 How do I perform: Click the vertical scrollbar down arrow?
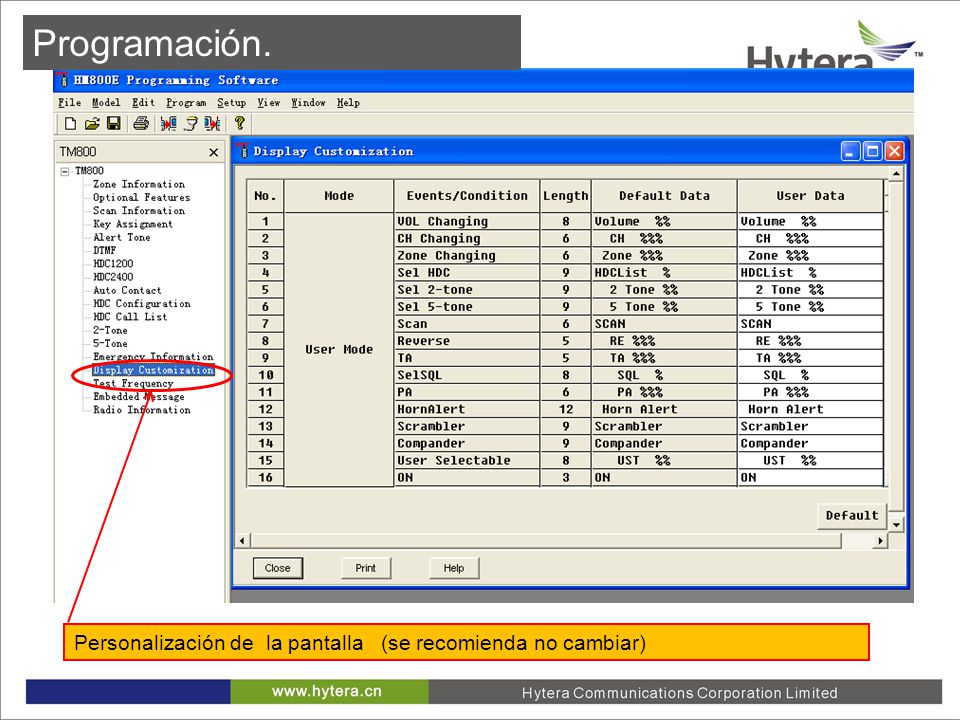896,525
